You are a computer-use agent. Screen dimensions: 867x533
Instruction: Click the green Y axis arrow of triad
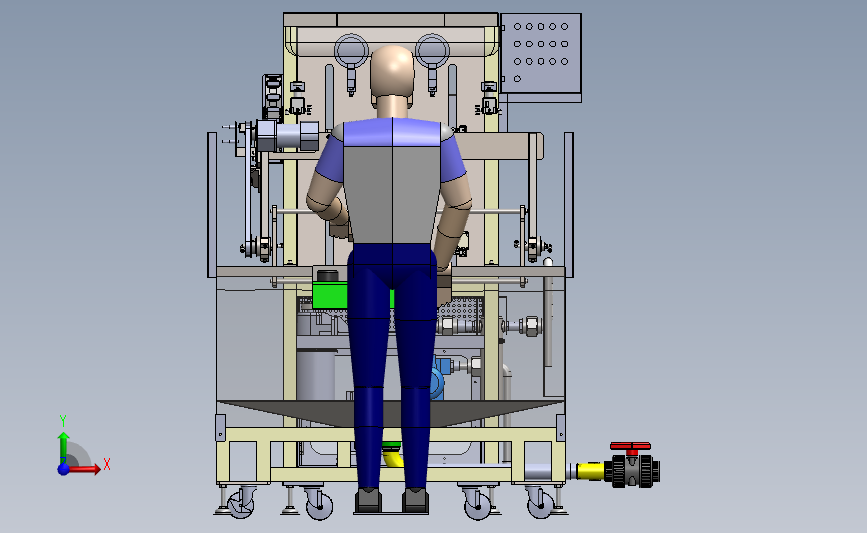(64, 448)
